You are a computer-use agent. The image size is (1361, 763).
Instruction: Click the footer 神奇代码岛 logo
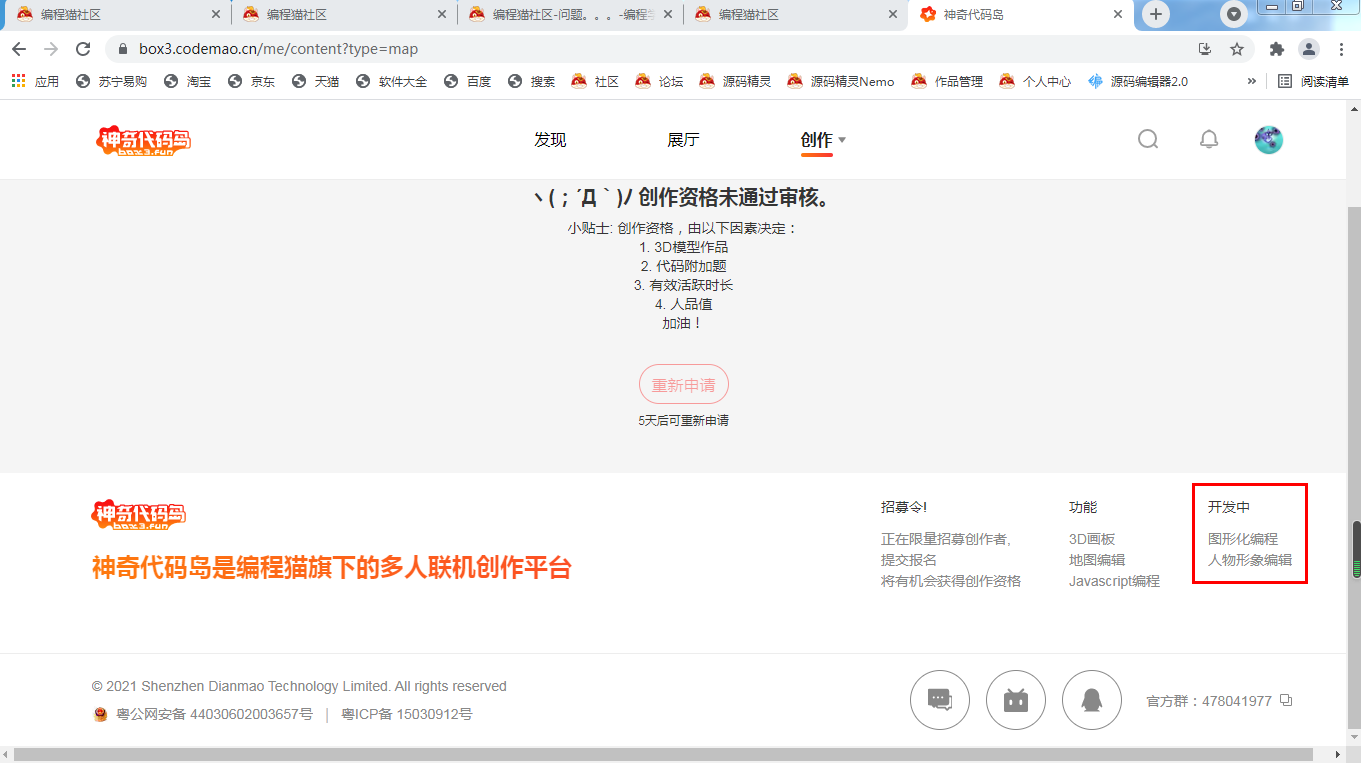(x=139, y=514)
